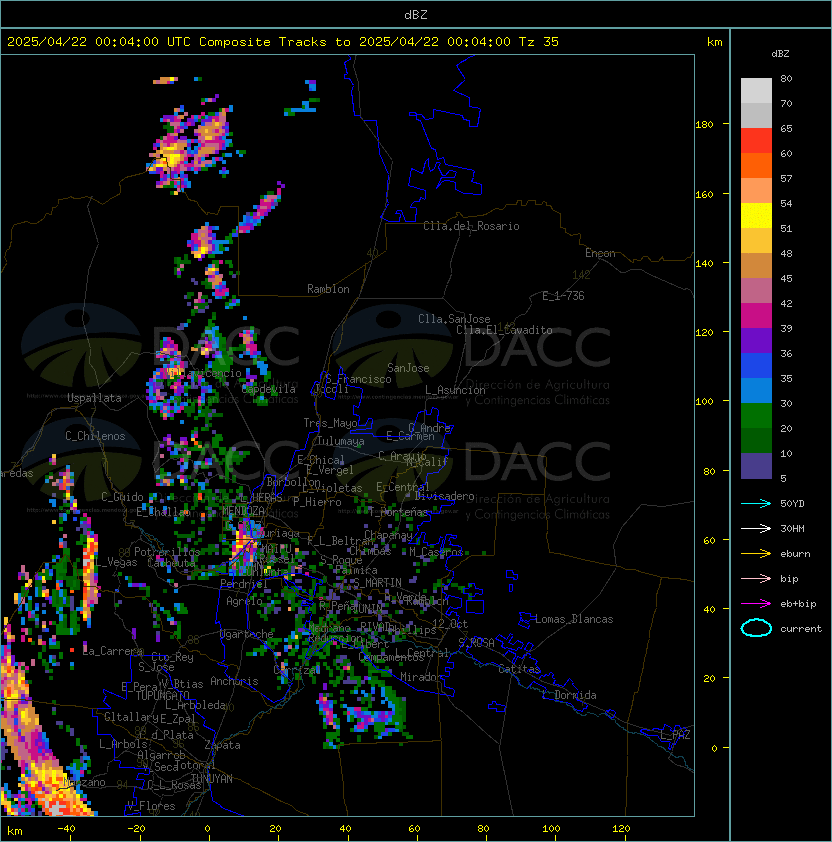The height and width of the screenshot is (842, 832).
Task: Click the 50YD legend label
Action: [792, 504]
